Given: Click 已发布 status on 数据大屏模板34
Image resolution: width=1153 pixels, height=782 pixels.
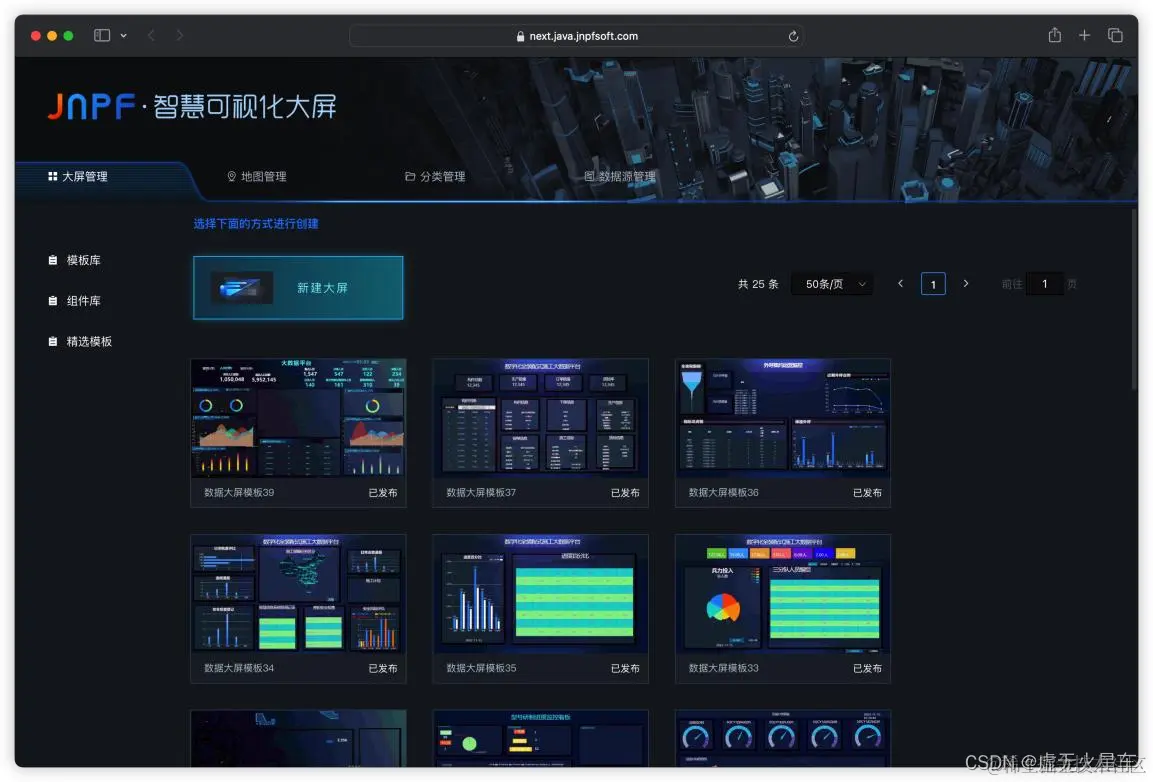Looking at the screenshot, I should [382, 669].
